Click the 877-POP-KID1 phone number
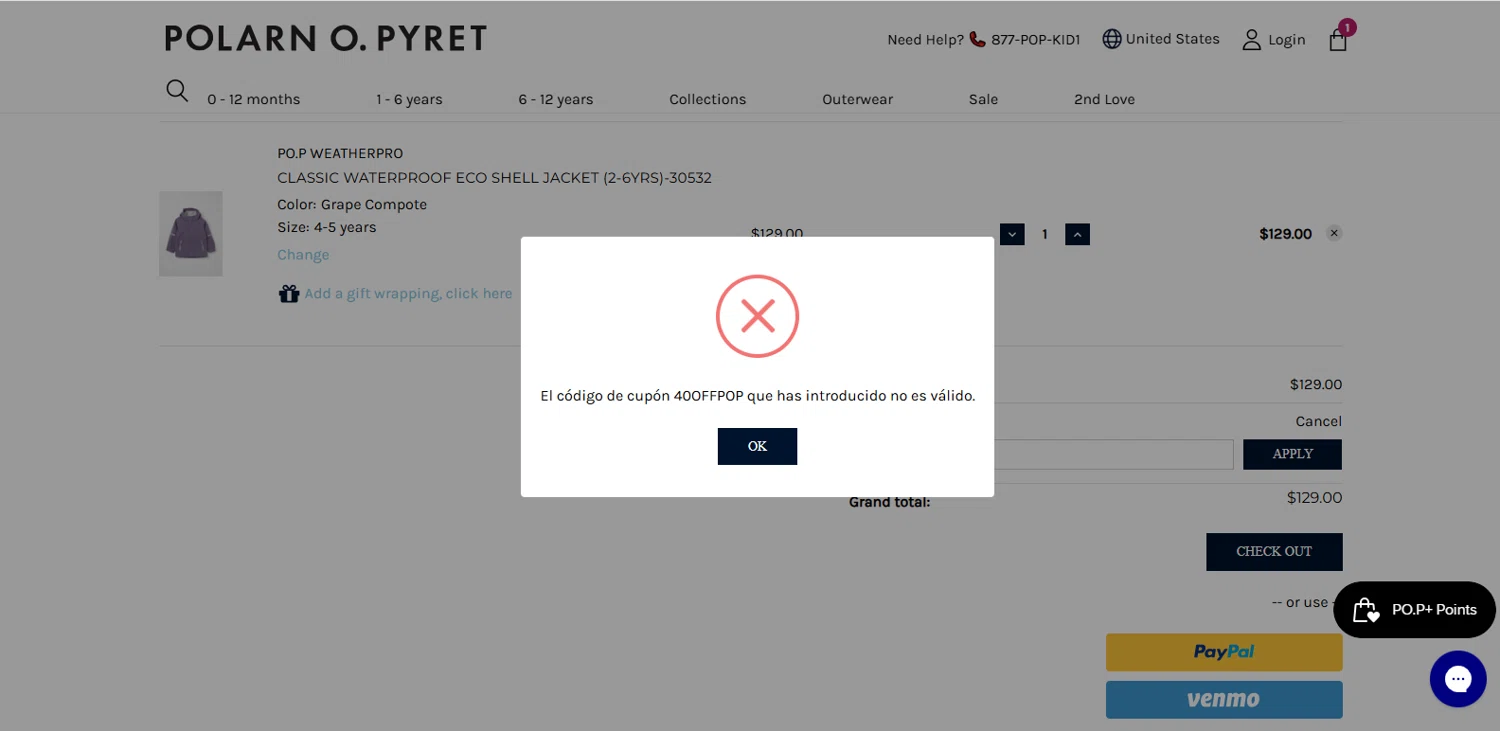 point(1036,40)
